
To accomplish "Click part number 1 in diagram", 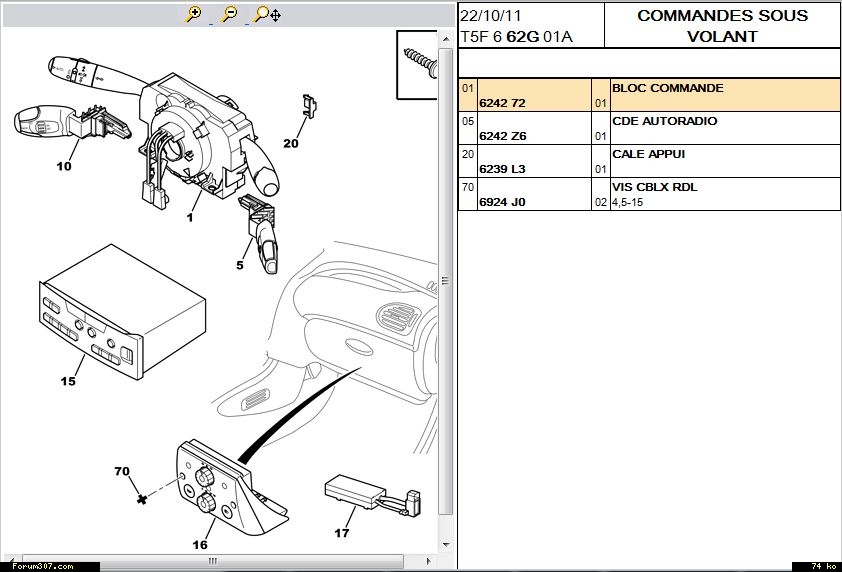I will tap(188, 217).
